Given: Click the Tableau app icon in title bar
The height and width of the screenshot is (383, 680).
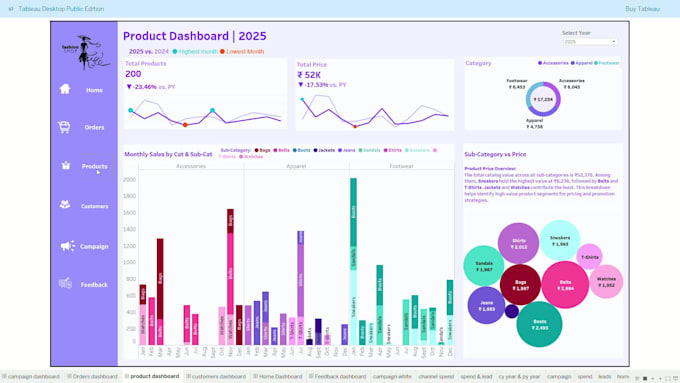Looking at the screenshot, I should [11, 9].
